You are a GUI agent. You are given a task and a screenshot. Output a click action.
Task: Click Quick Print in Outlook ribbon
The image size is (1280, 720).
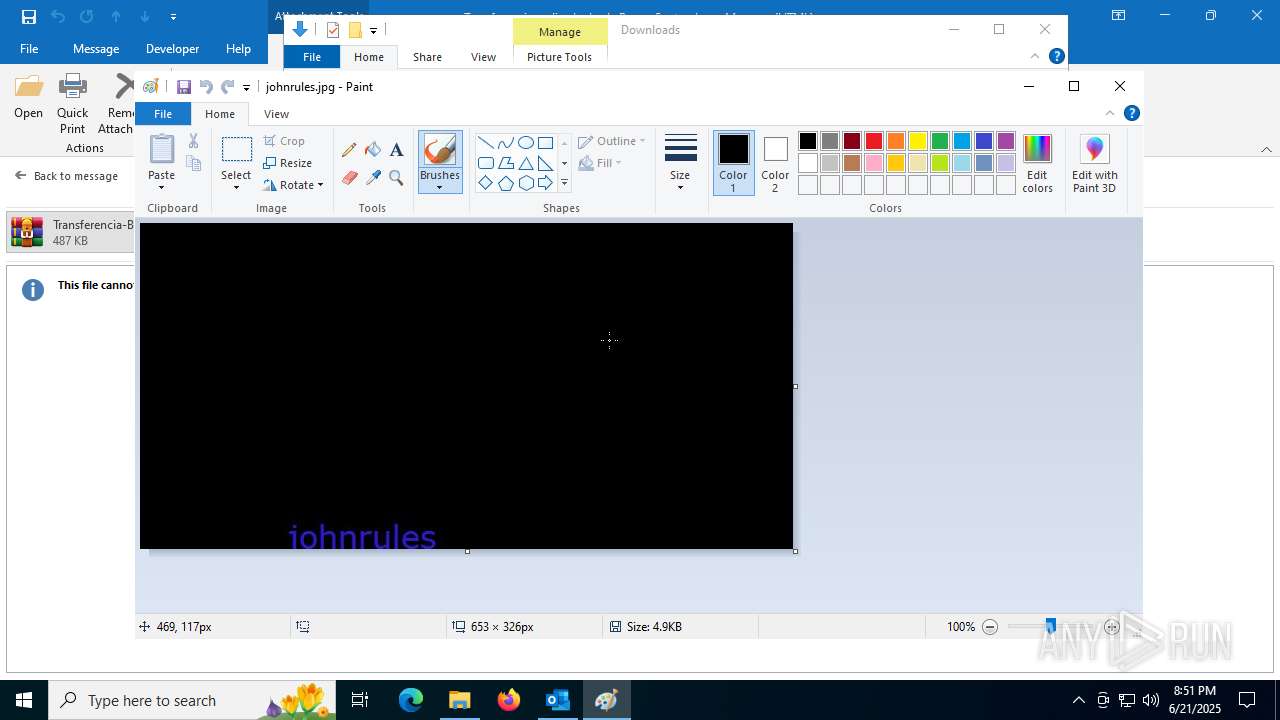(x=72, y=104)
